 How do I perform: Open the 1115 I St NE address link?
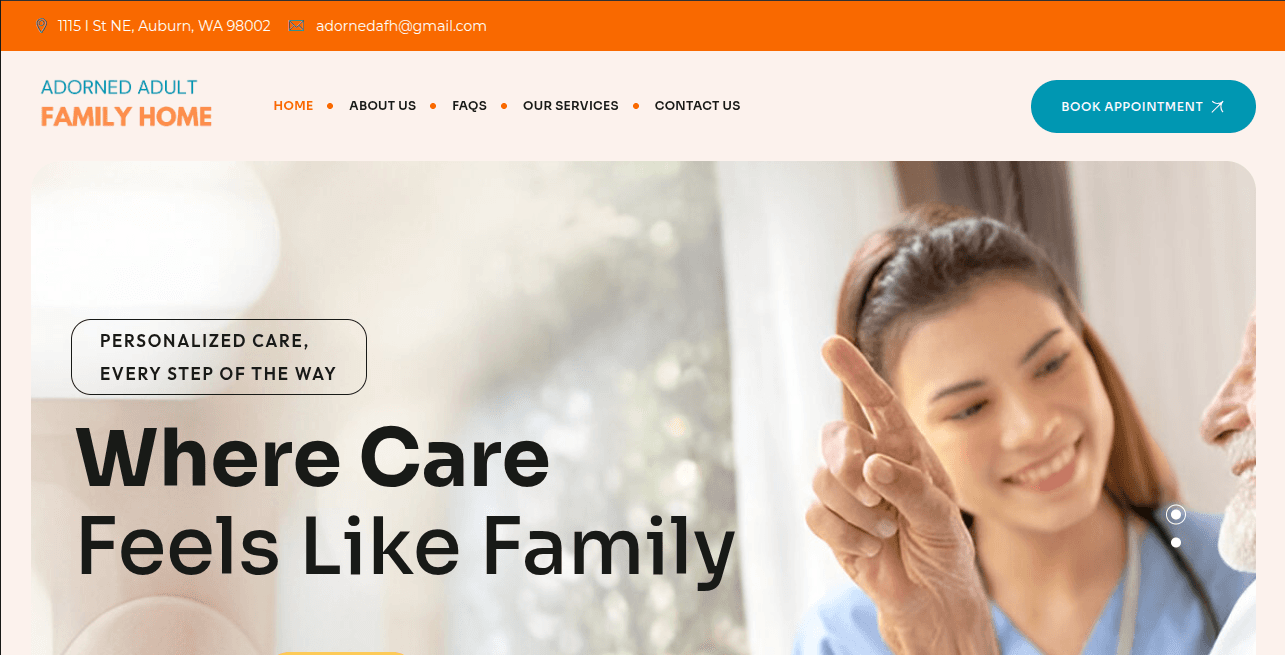tap(164, 26)
